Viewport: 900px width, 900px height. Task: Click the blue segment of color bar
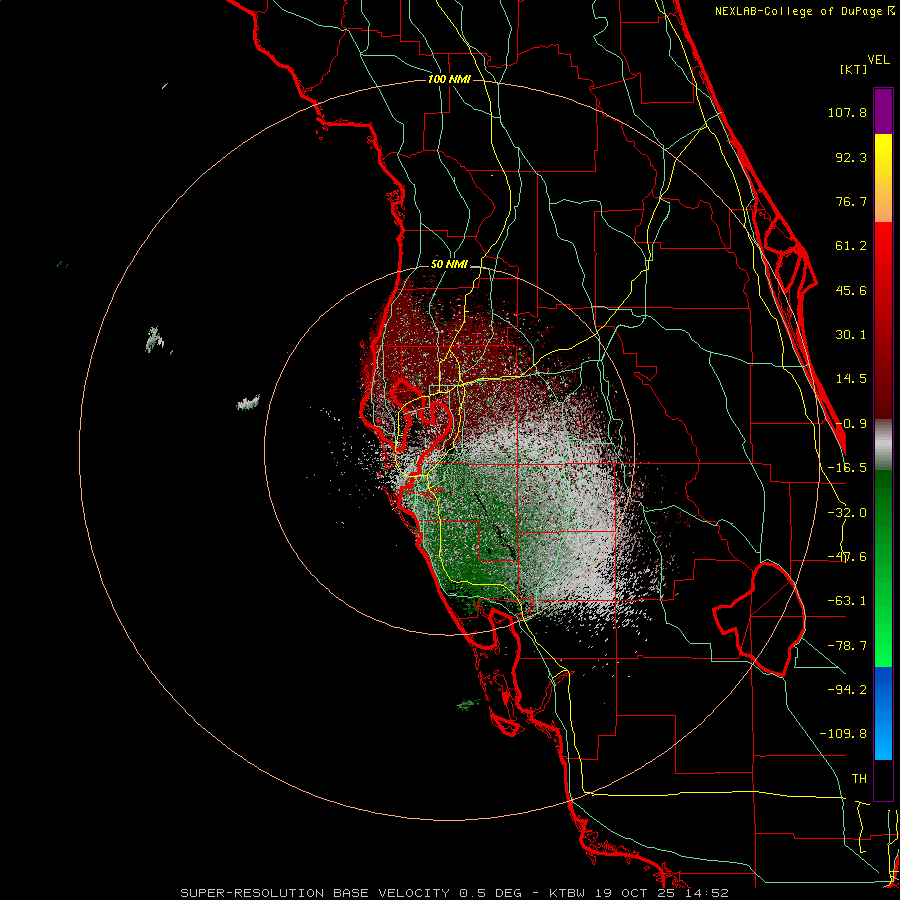pyautogui.click(x=883, y=713)
